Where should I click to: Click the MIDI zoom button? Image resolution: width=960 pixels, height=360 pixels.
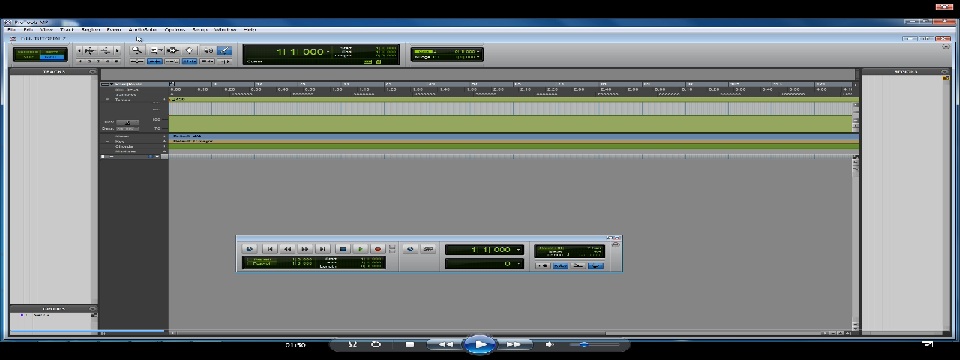point(105,51)
